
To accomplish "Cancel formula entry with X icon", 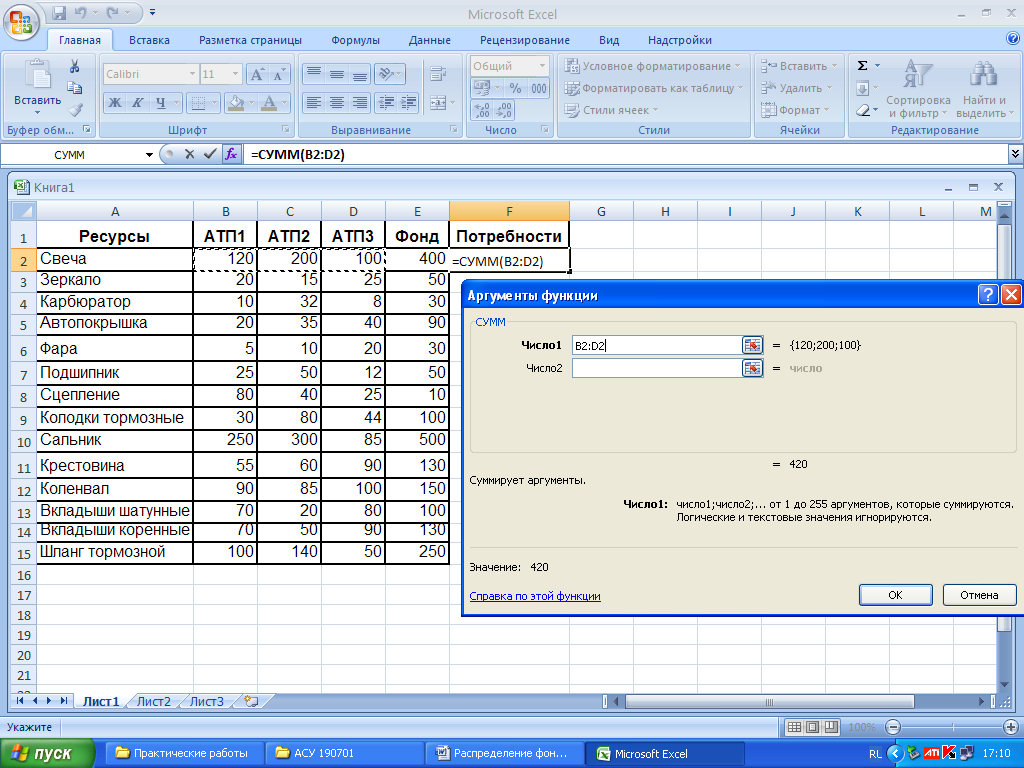I will (189, 154).
